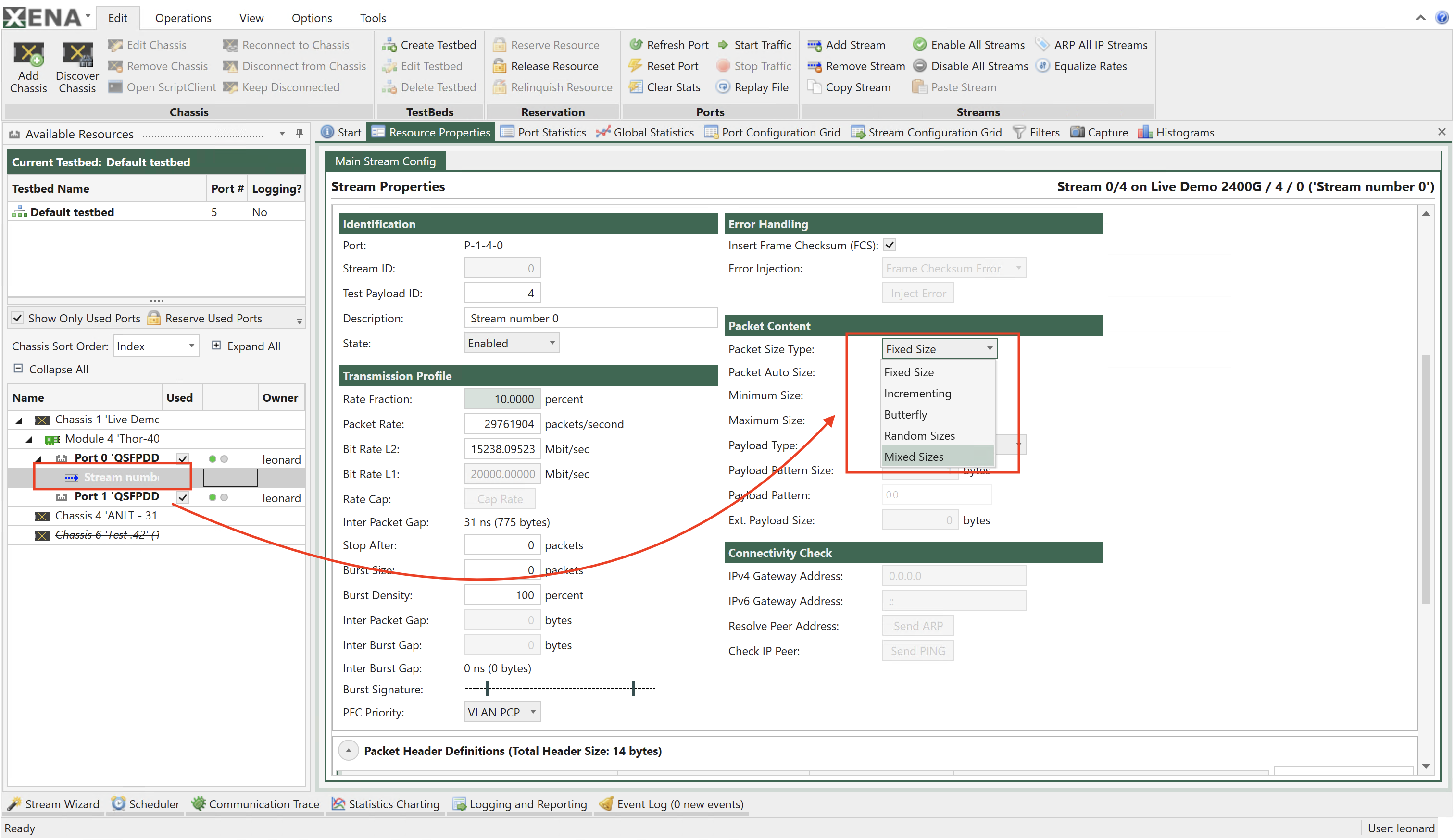
Task: Collapse the Chassis 1 tree node
Action: pyautogui.click(x=19, y=420)
